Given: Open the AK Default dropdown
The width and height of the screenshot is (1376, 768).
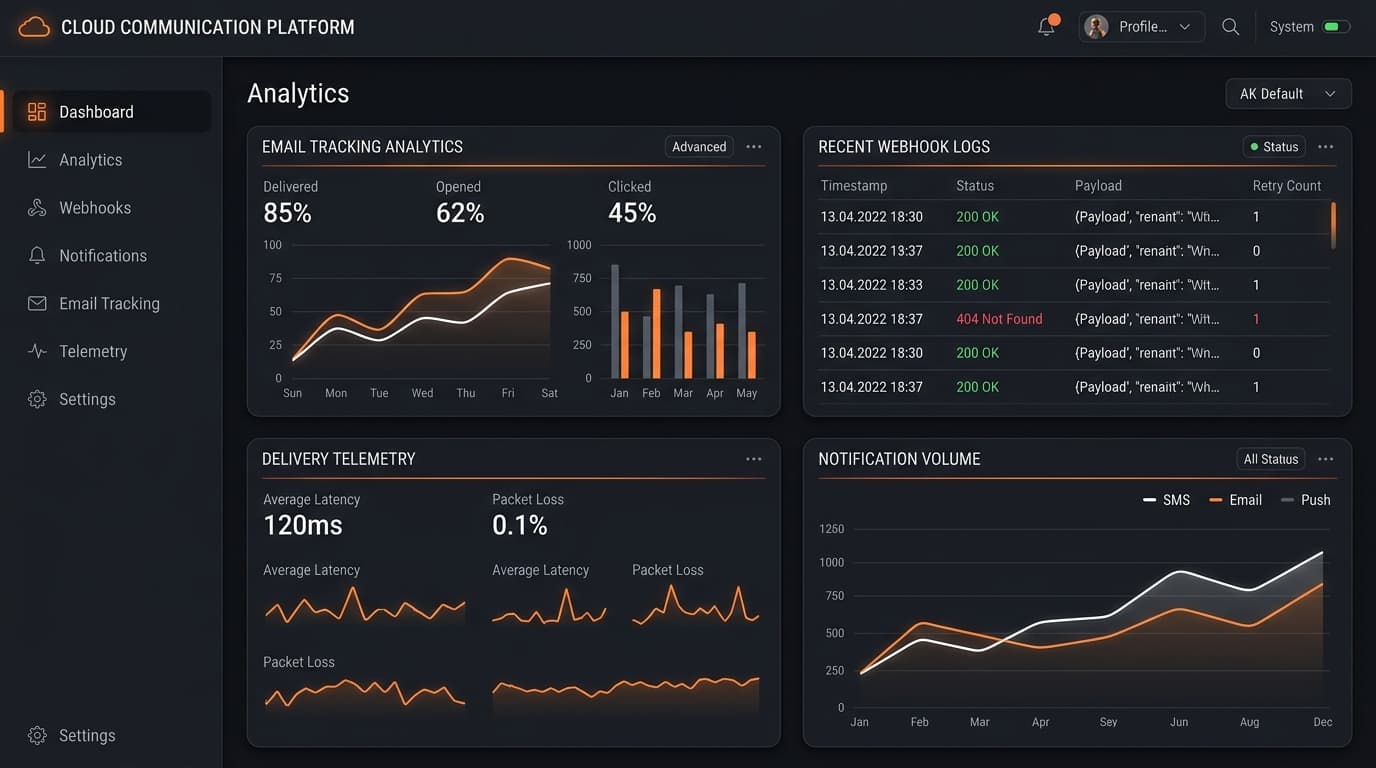Looking at the screenshot, I should click(1288, 94).
